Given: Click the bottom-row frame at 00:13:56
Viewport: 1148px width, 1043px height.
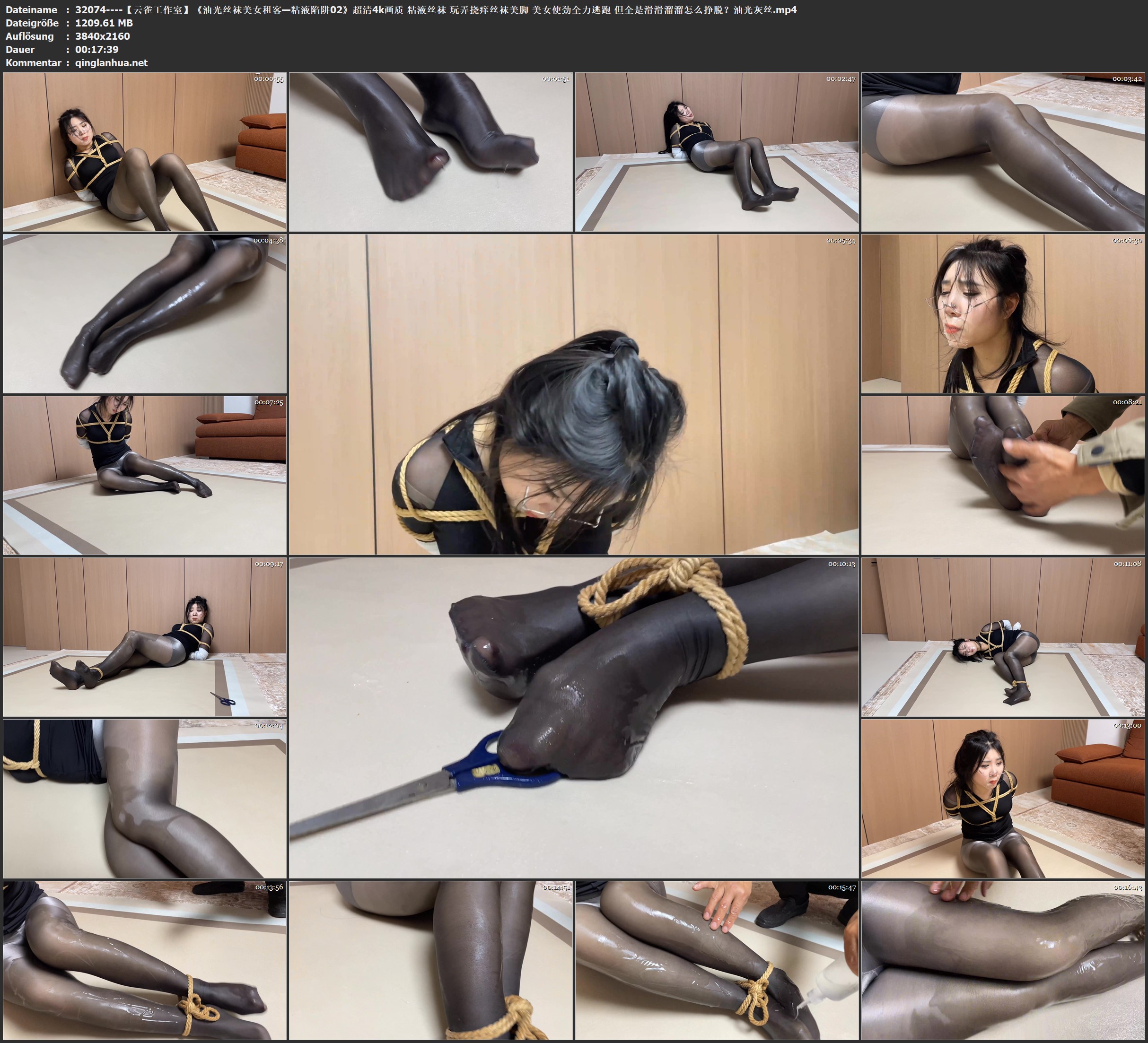Looking at the screenshot, I should point(145,960).
